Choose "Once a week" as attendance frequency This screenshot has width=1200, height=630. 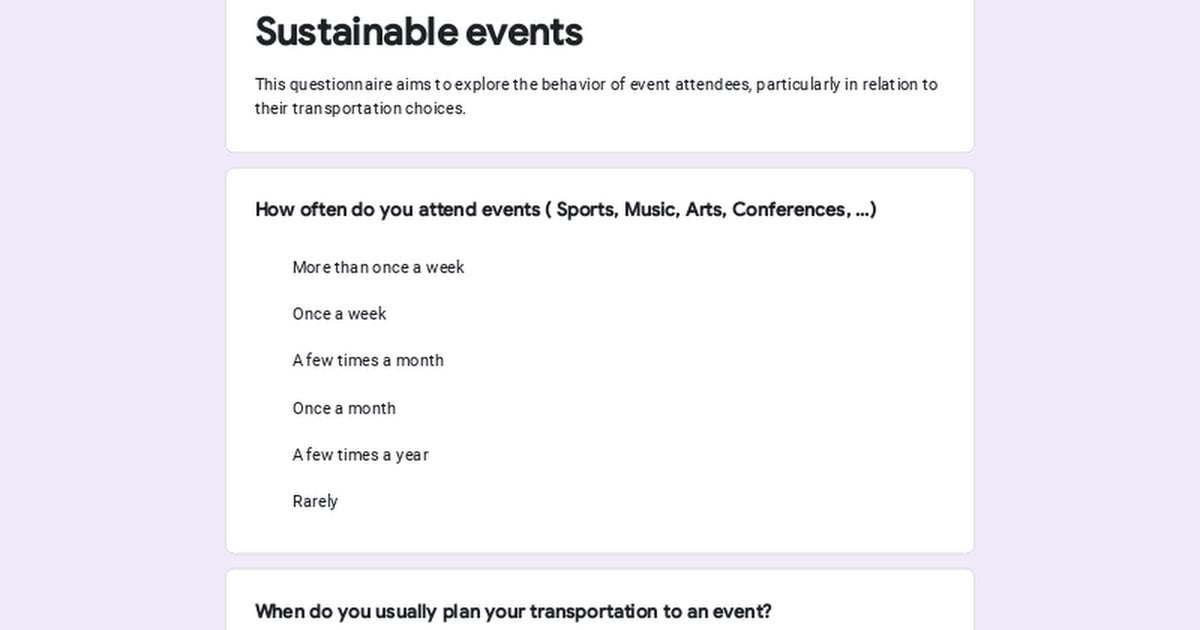tap(339, 314)
